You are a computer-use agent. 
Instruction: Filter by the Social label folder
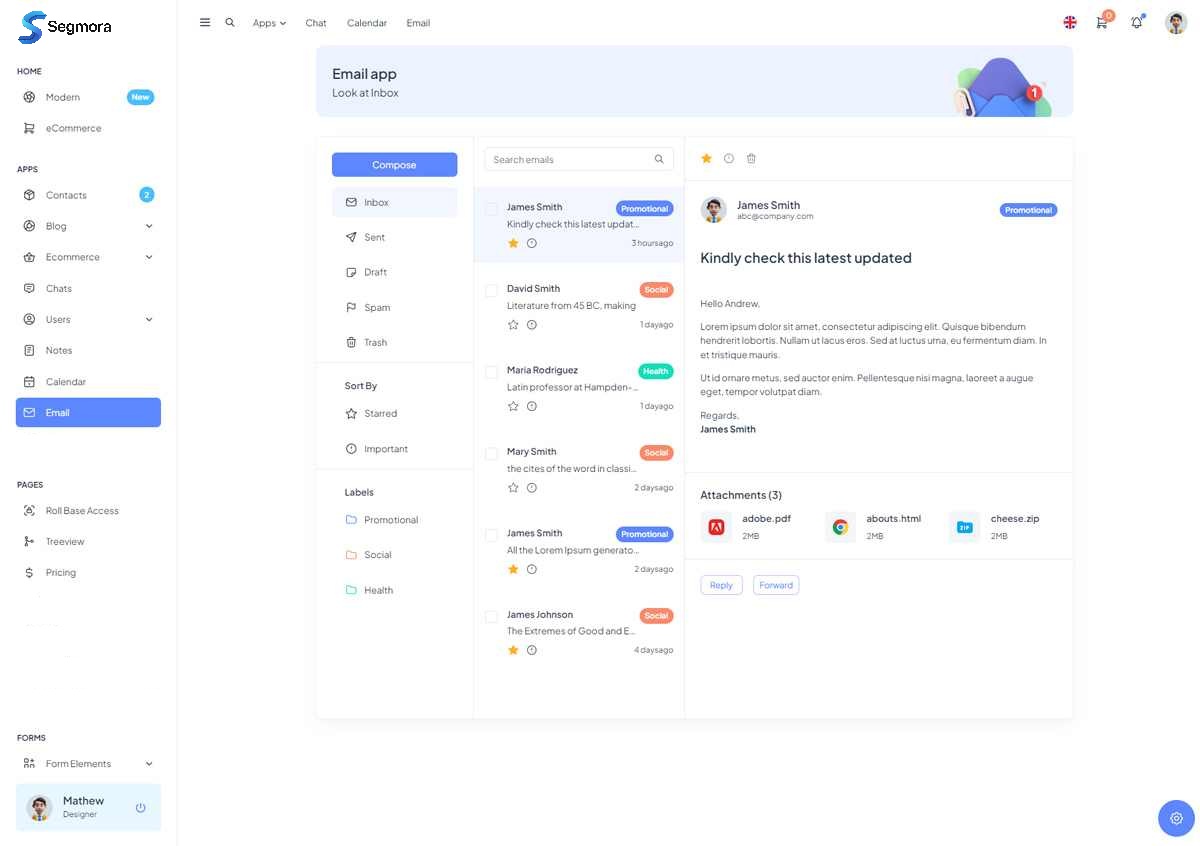pyautogui.click(x=377, y=555)
